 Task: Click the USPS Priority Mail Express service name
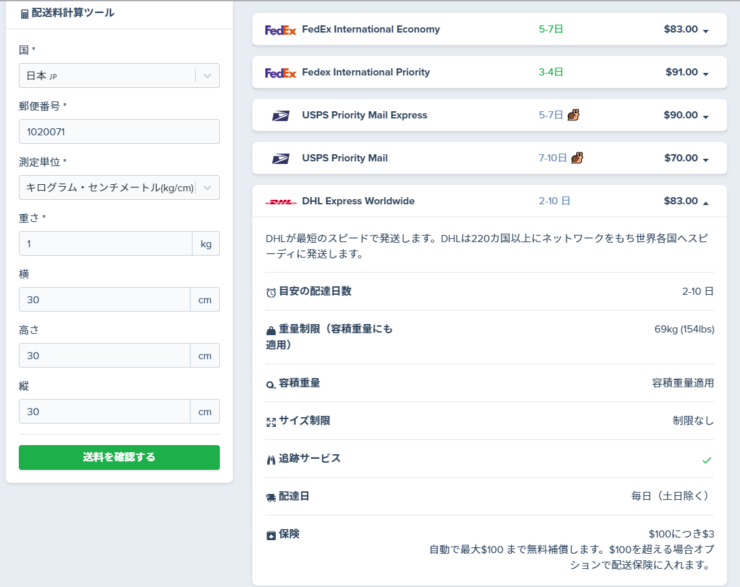click(x=364, y=115)
